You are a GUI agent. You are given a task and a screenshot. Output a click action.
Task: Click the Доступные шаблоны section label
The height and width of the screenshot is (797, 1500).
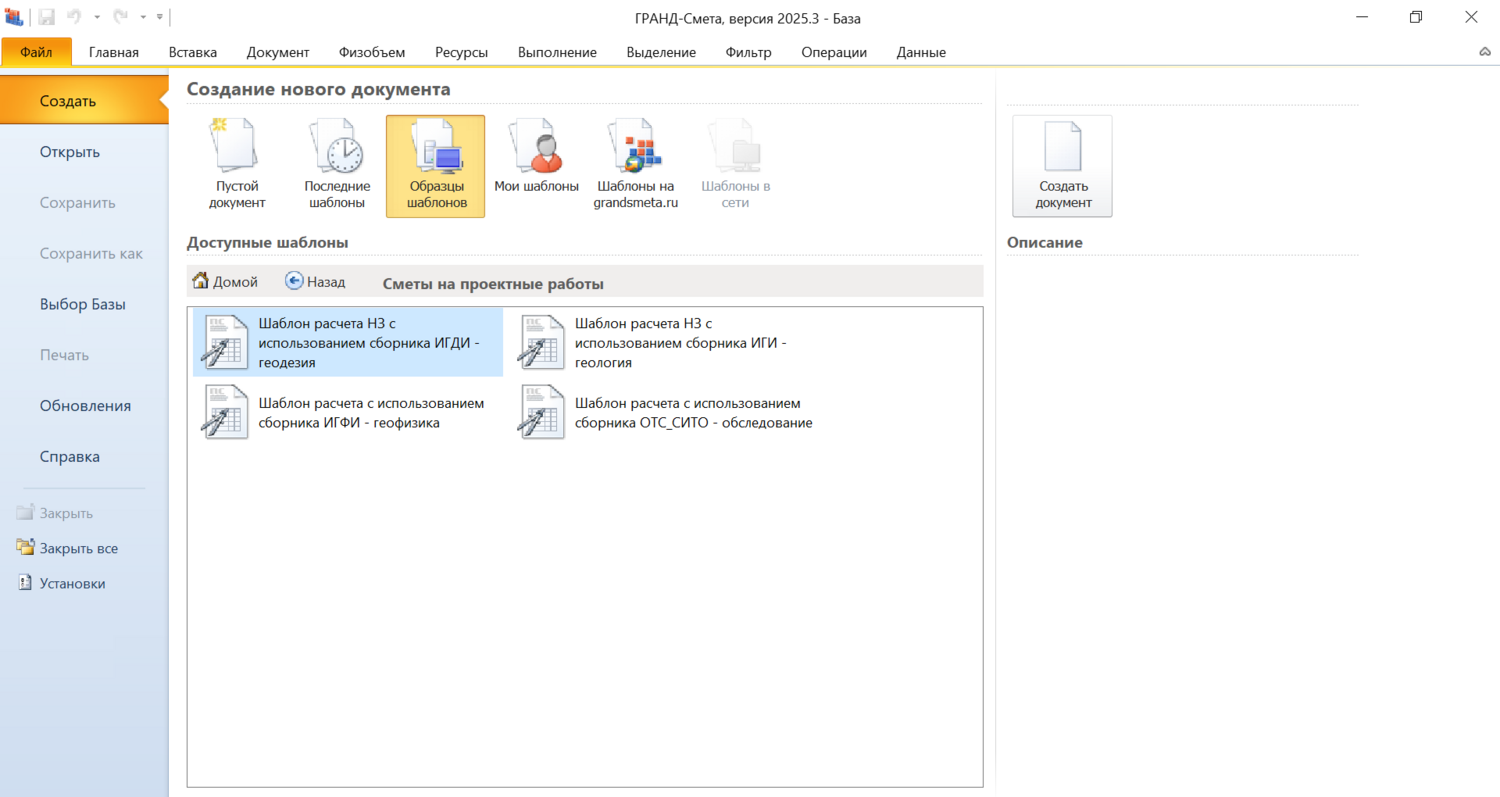pyautogui.click(x=267, y=242)
